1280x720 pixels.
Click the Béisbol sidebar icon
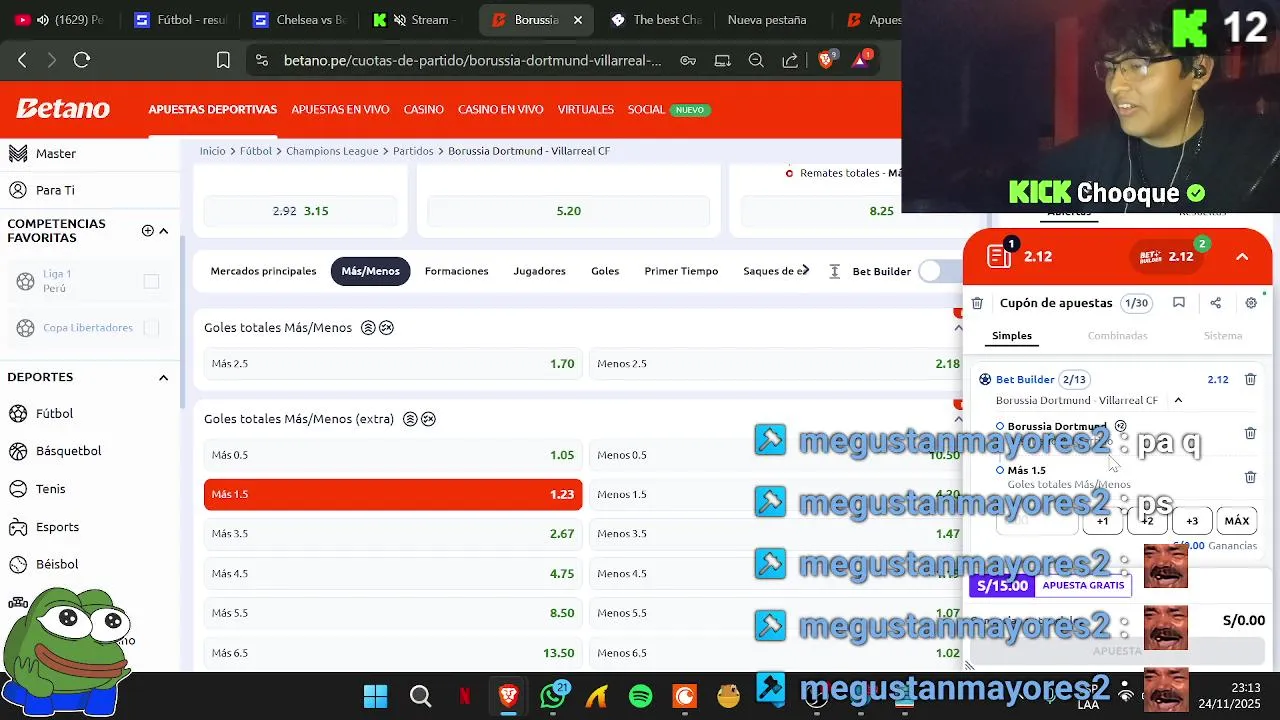pyautogui.click(x=17, y=564)
